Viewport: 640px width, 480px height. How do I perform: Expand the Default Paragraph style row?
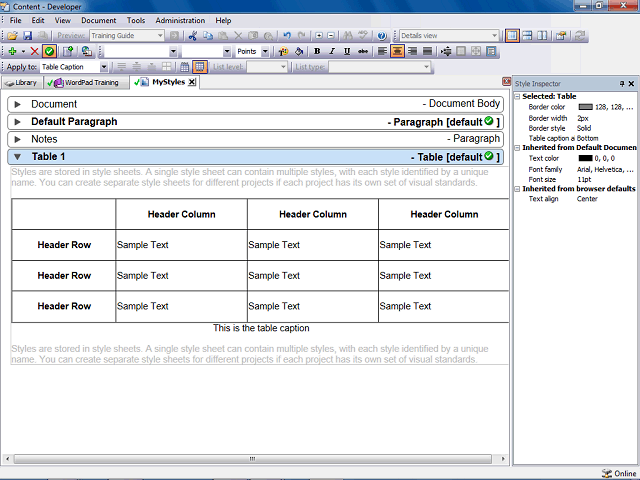pyautogui.click(x=18, y=122)
